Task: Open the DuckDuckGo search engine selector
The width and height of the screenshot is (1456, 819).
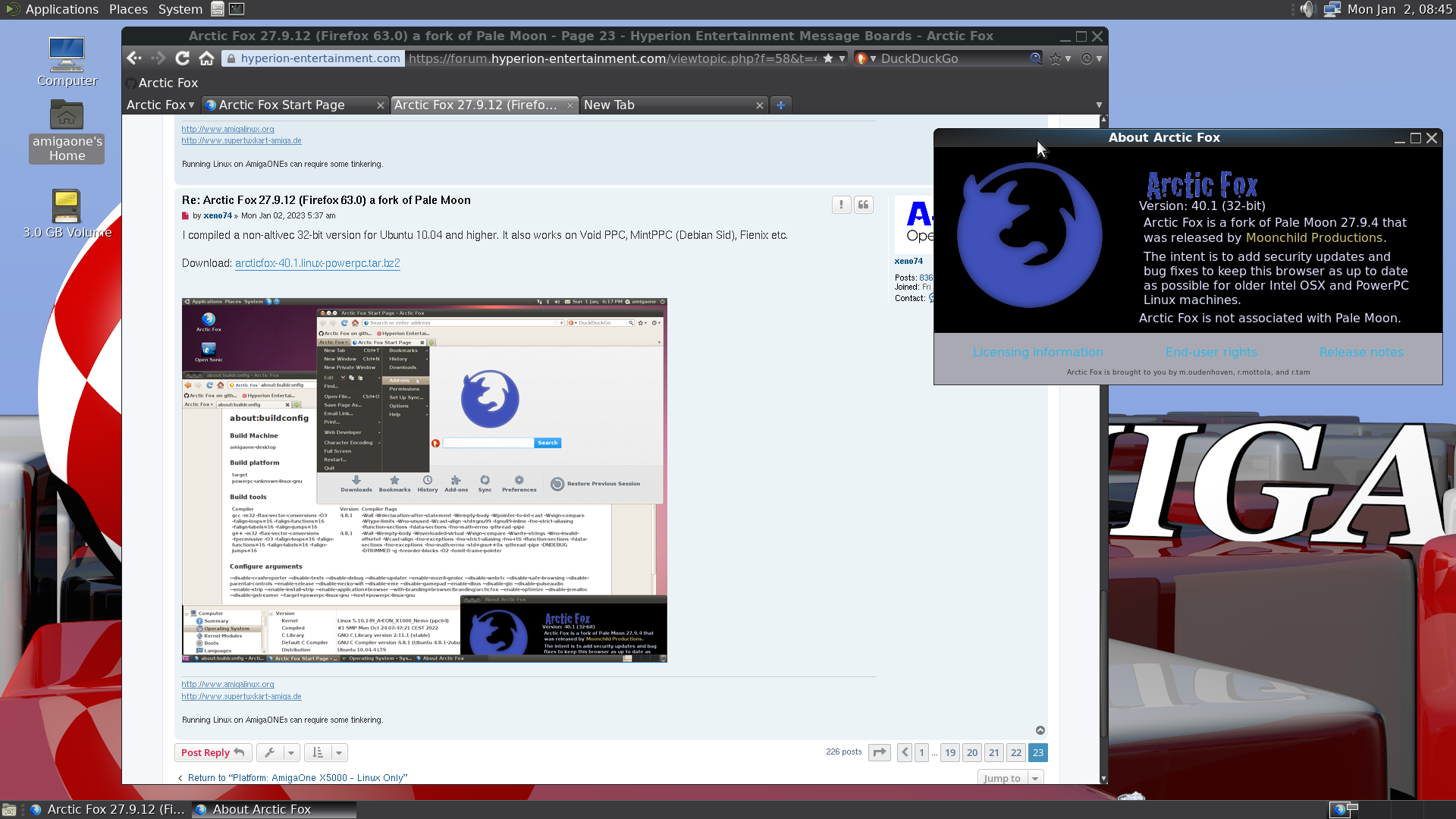Action: click(865, 58)
